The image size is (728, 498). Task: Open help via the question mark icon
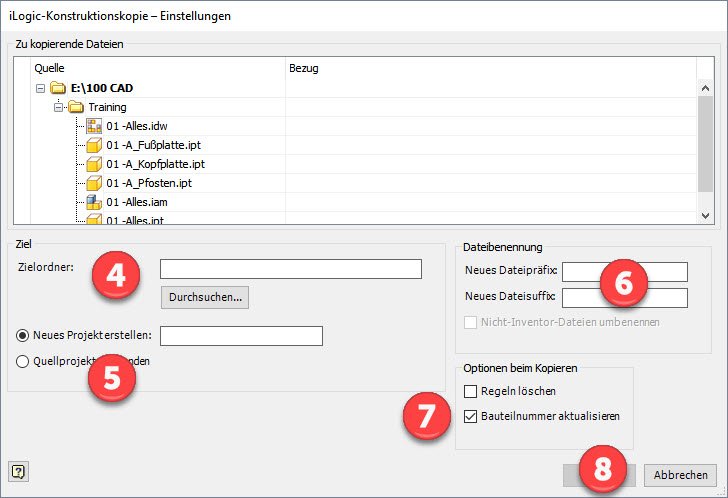click(x=16, y=471)
